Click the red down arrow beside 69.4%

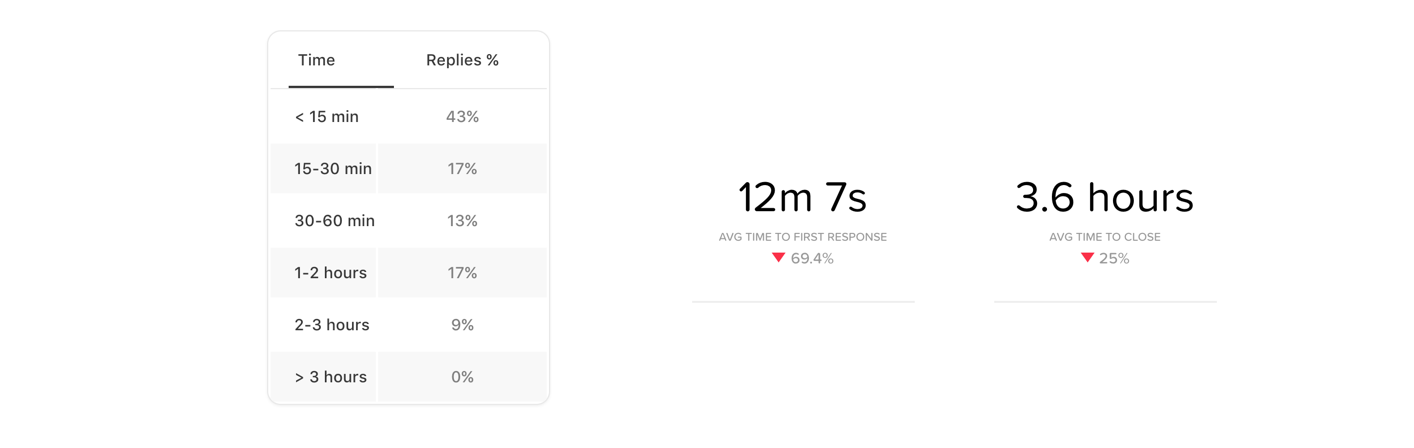pyautogui.click(x=778, y=258)
